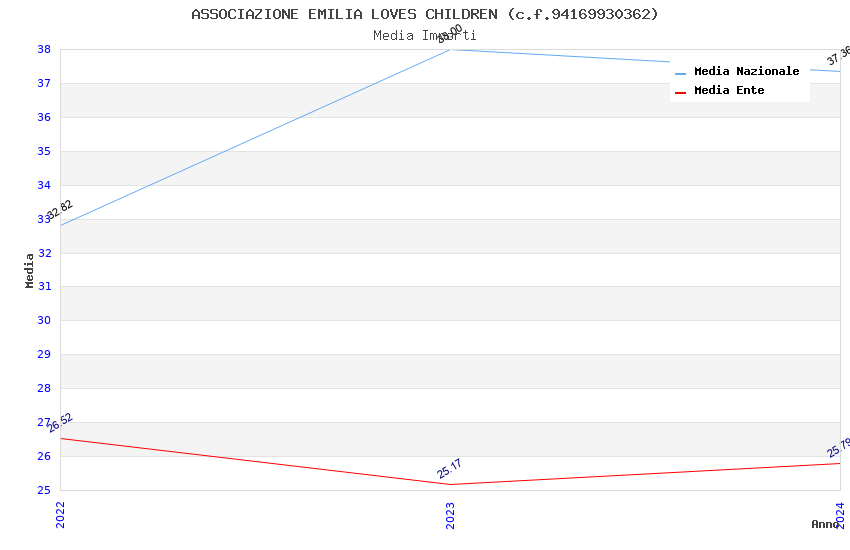Screen dimensions: 850x550
Task: Click the 26.52 data label
Action: pos(60,423)
